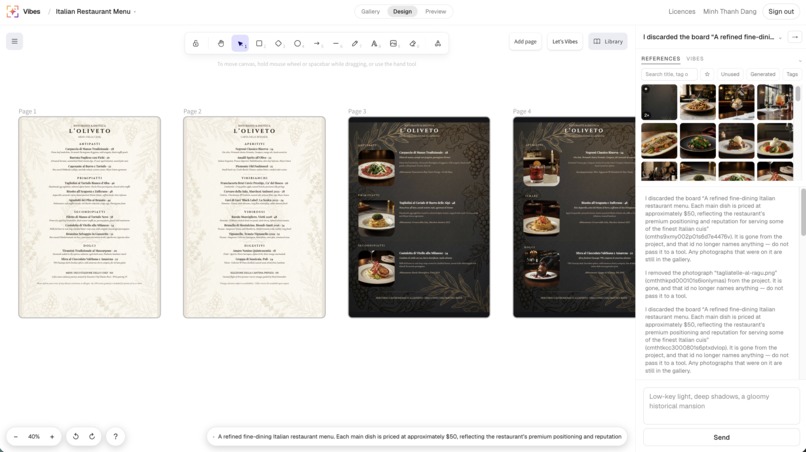Image resolution: width=806 pixels, height=452 pixels.
Task: Select the cocktail by window thumbnail
Action: pyautogui.click(x=775, y=102)
